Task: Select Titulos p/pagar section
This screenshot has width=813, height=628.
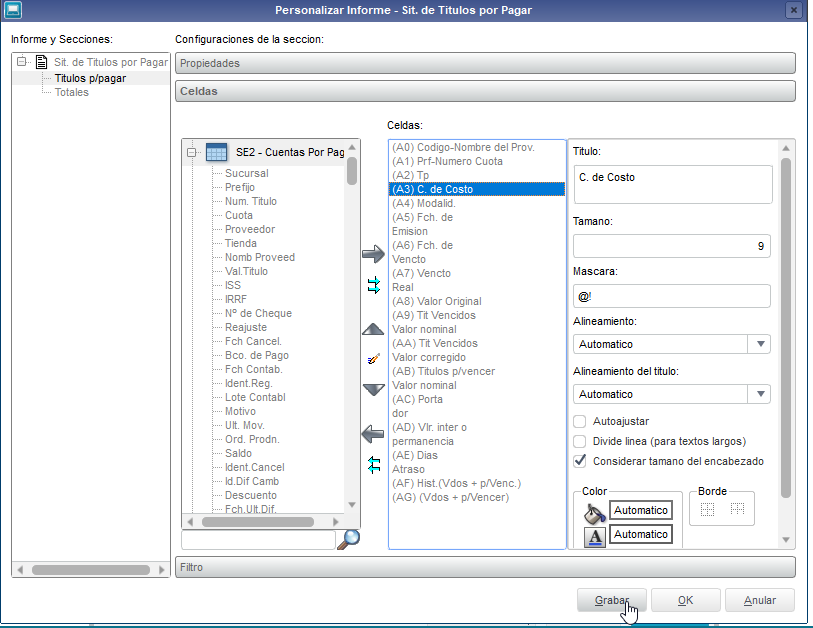Action: (x=90, y=78)
